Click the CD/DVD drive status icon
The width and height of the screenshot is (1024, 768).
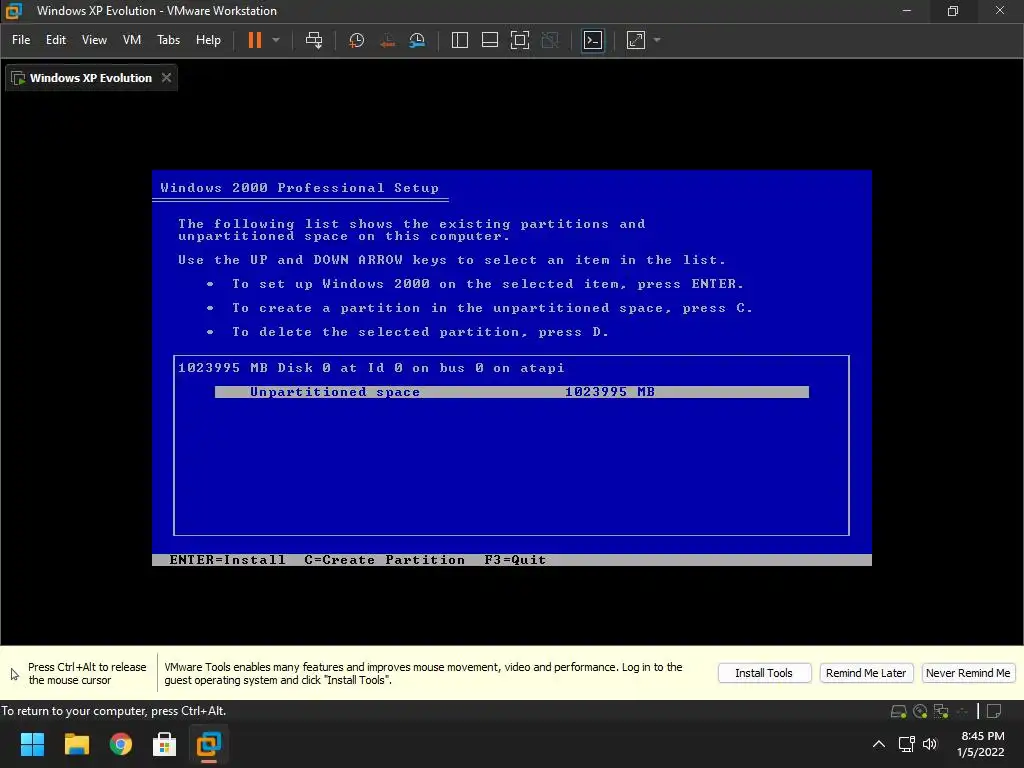920,711
